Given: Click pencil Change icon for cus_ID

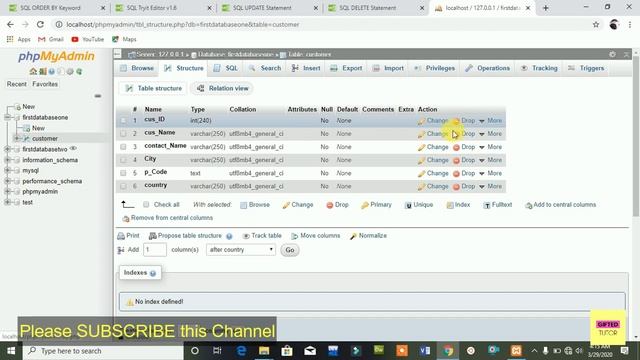Looking at the screenshot, I should [x=421, y=121].
